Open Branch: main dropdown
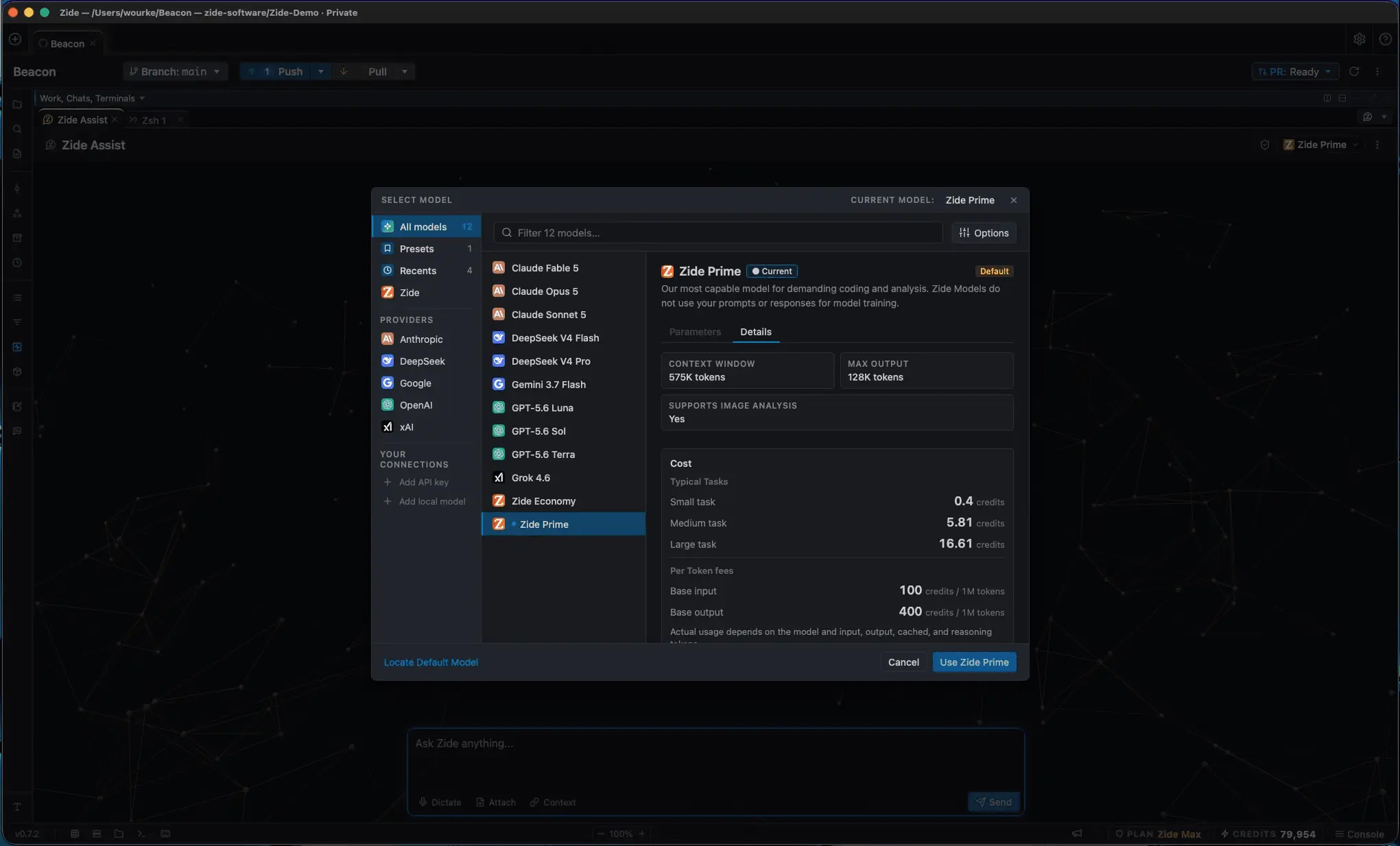Screen dimensions: 1400x846 click(x=175, y=72)
